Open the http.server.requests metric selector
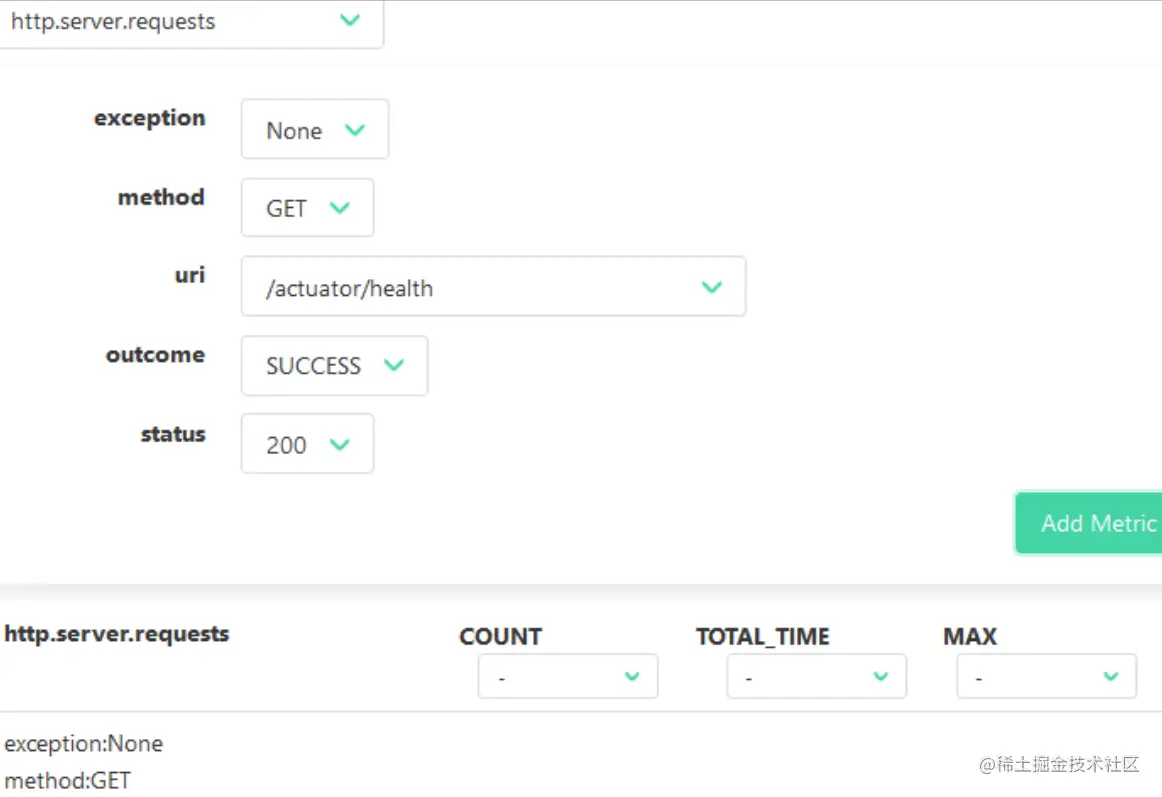 [190, 22]
